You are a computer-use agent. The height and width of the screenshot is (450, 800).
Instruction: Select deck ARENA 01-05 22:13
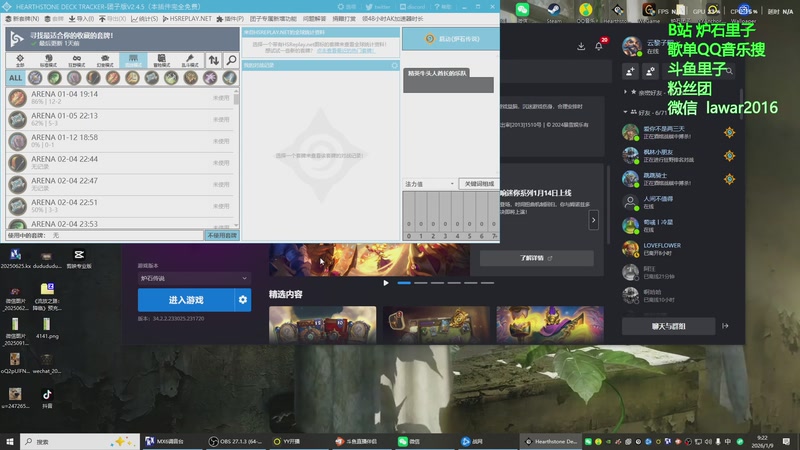(x=119, y=119)
